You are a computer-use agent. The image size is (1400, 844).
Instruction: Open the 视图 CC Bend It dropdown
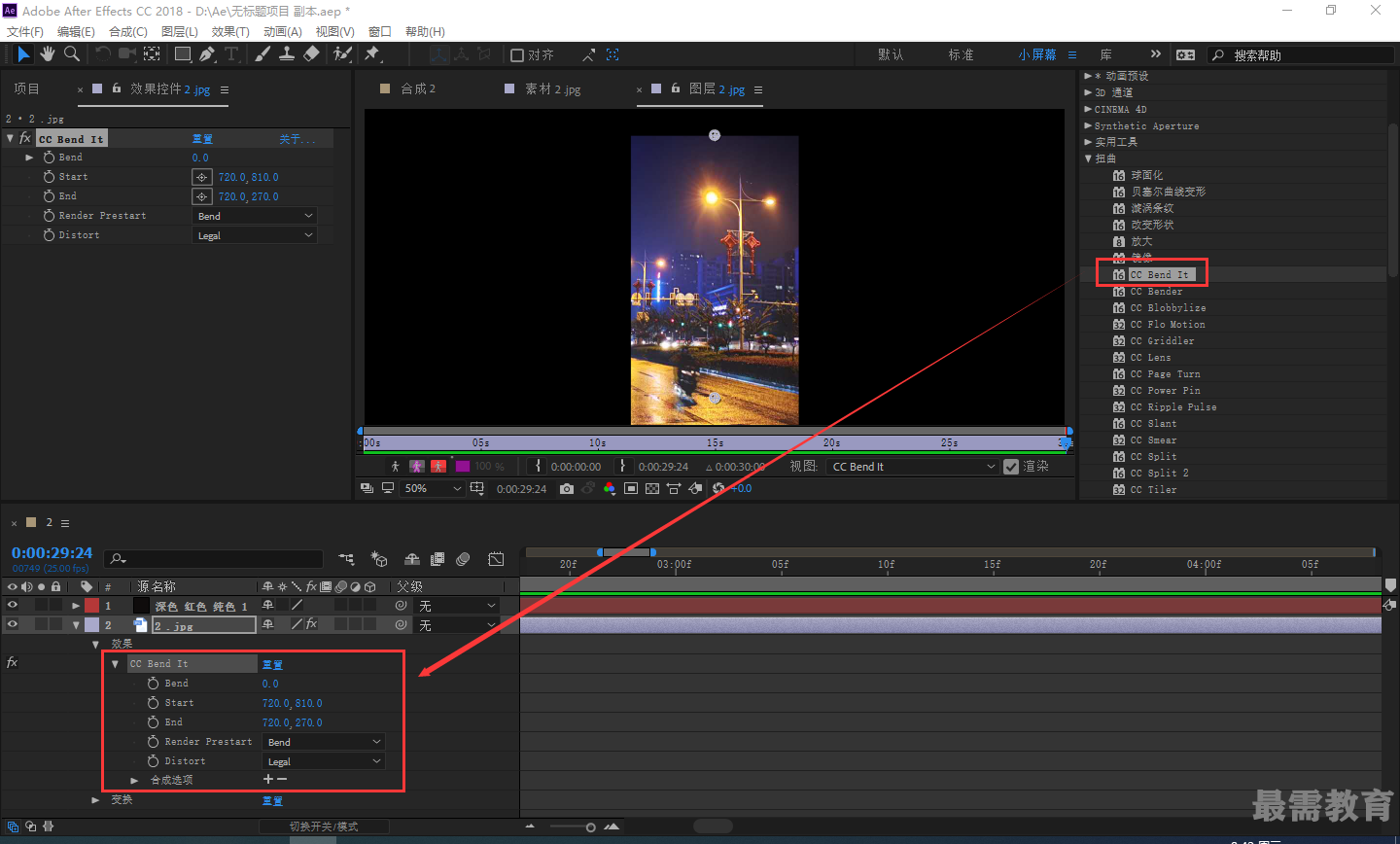point(913,467)
